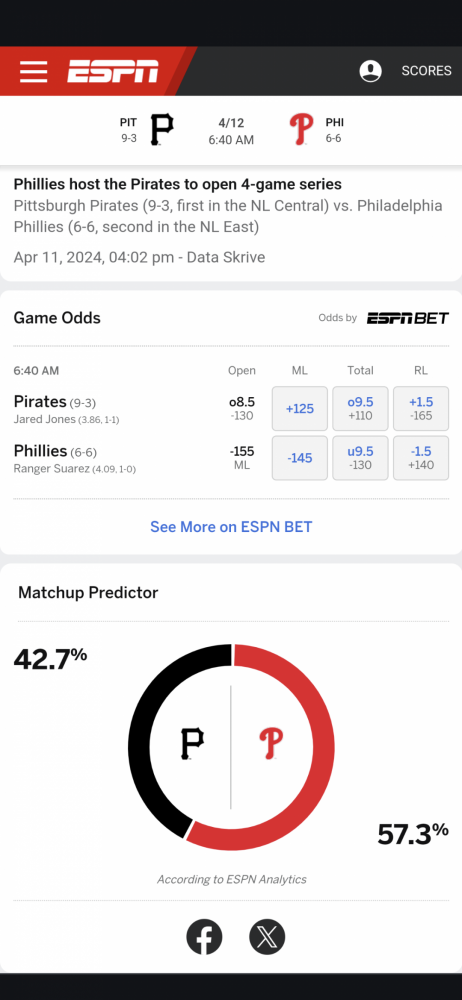Open the user profile icon
The width and height of the screenshot is (462, 1000).
[370, 71]
